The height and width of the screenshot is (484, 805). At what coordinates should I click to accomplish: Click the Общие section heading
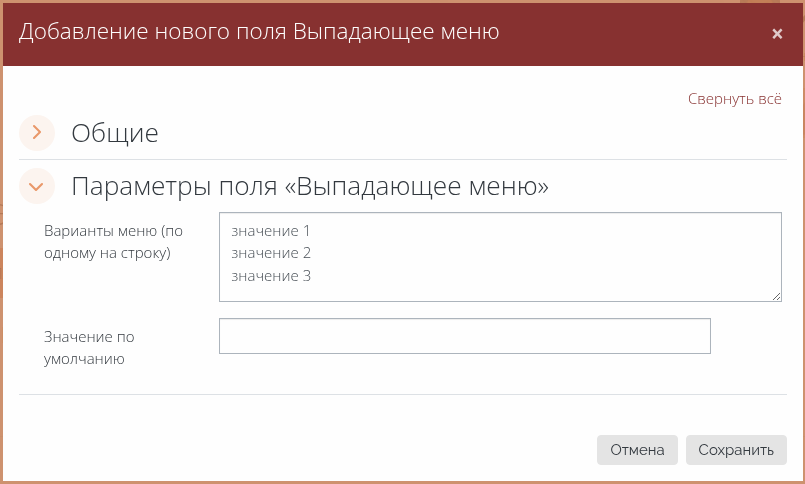pos(115,132)
